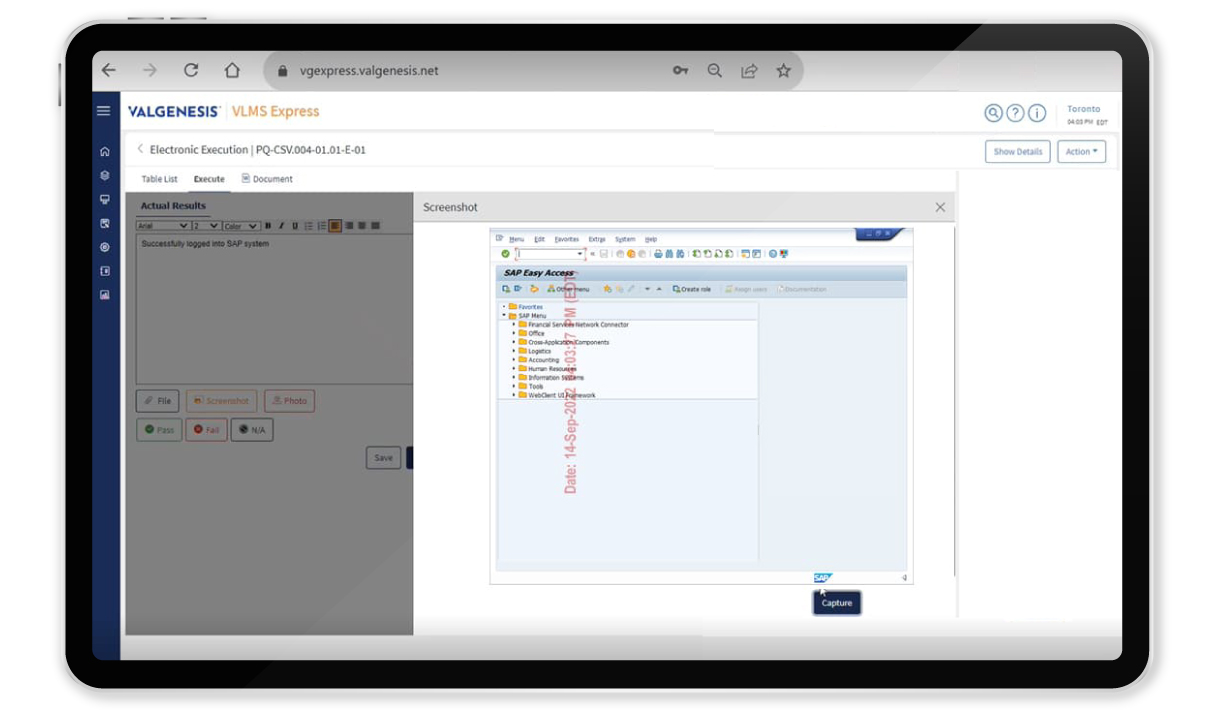
Task: Click the Capture button
Action: click(836, 603)
